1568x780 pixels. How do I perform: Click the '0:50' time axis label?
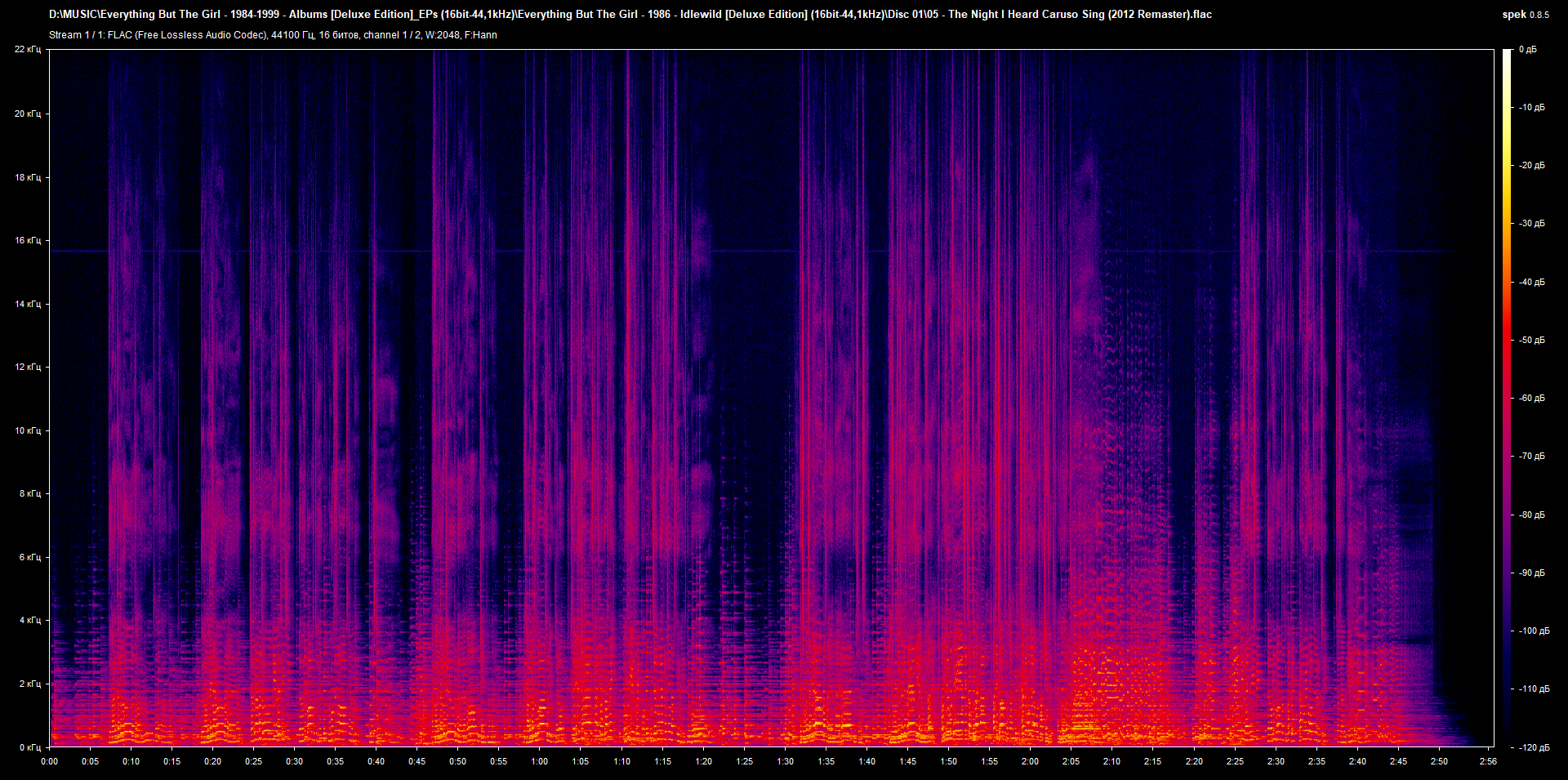(457, 761)
